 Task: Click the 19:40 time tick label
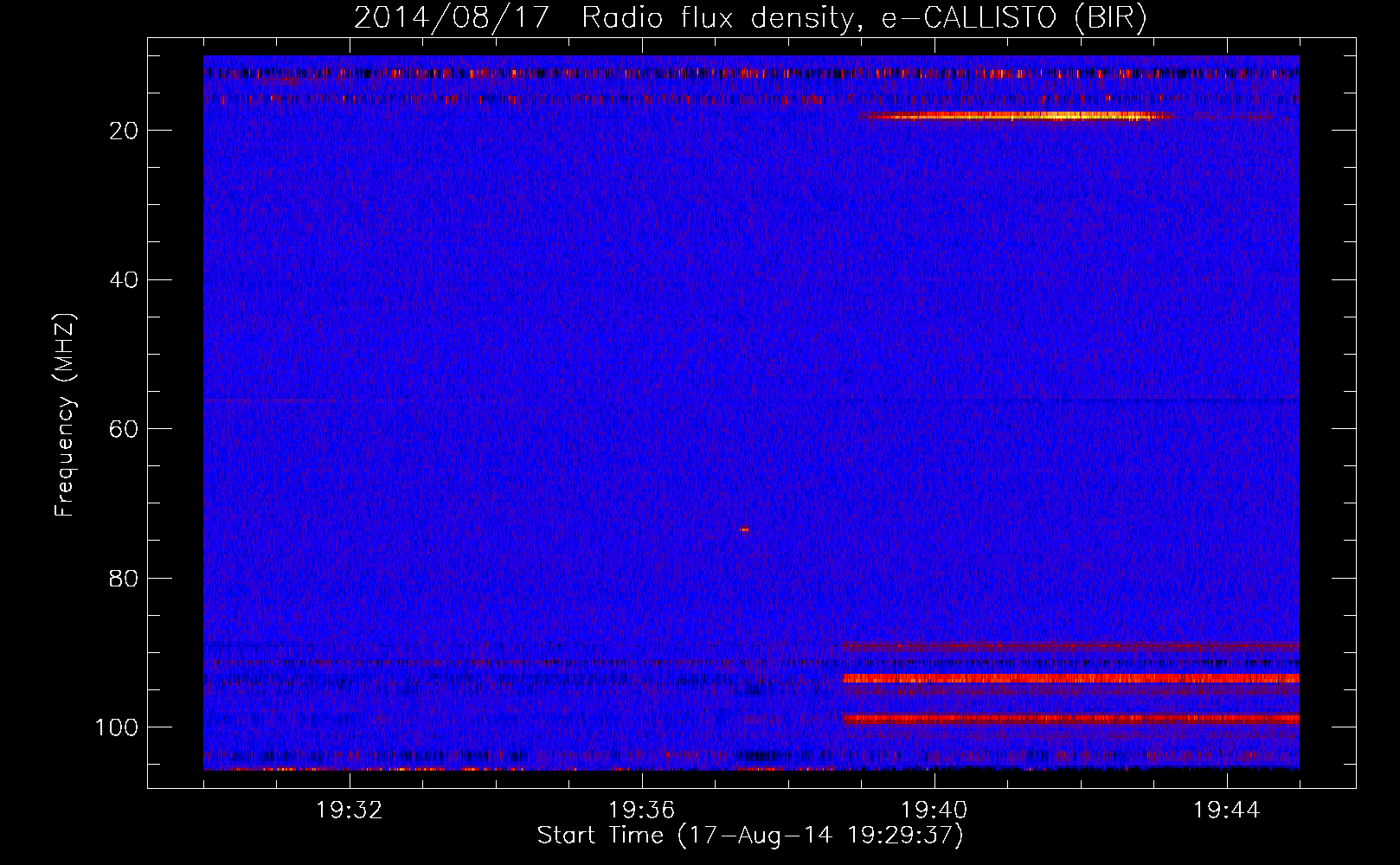(934, 811)
